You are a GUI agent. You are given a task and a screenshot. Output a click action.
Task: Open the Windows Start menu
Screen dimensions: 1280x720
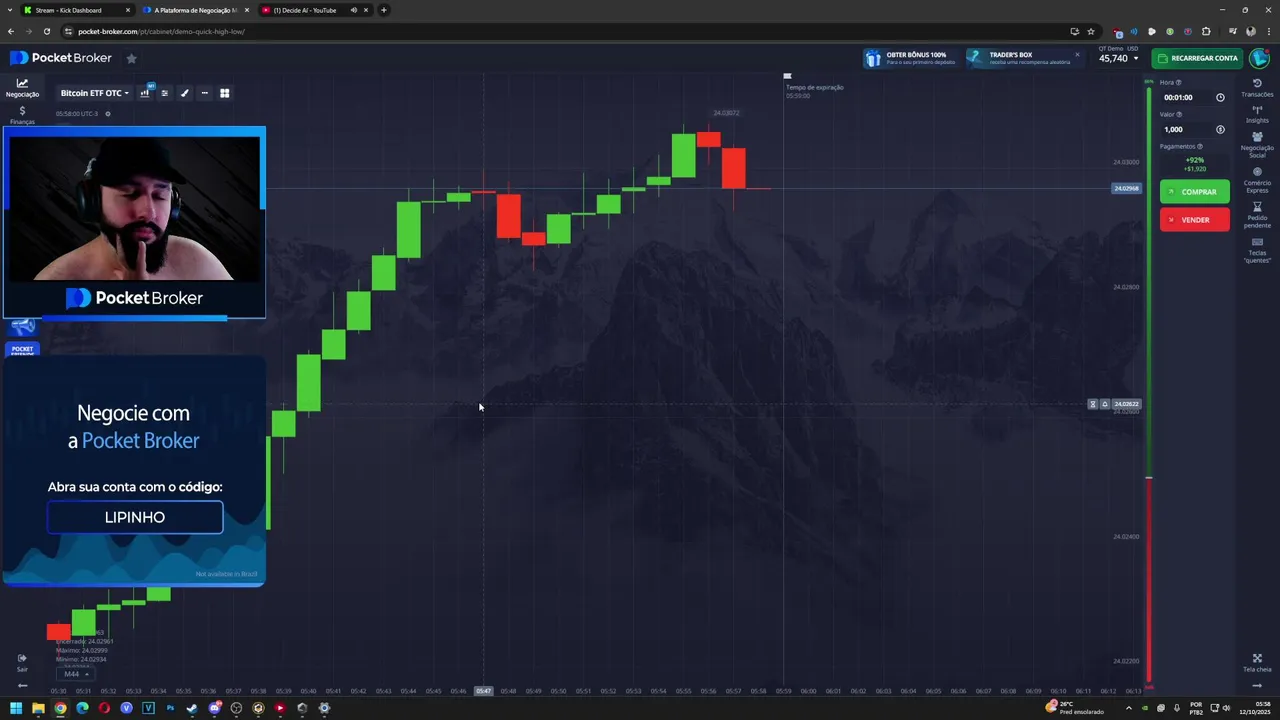[x=15, y=708]
